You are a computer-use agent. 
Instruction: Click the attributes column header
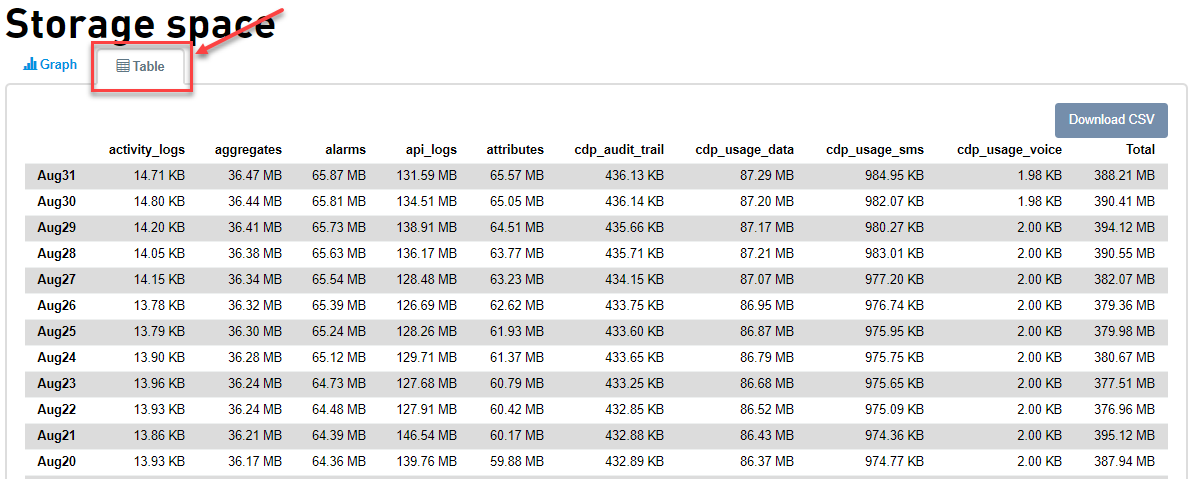(515, 150)
